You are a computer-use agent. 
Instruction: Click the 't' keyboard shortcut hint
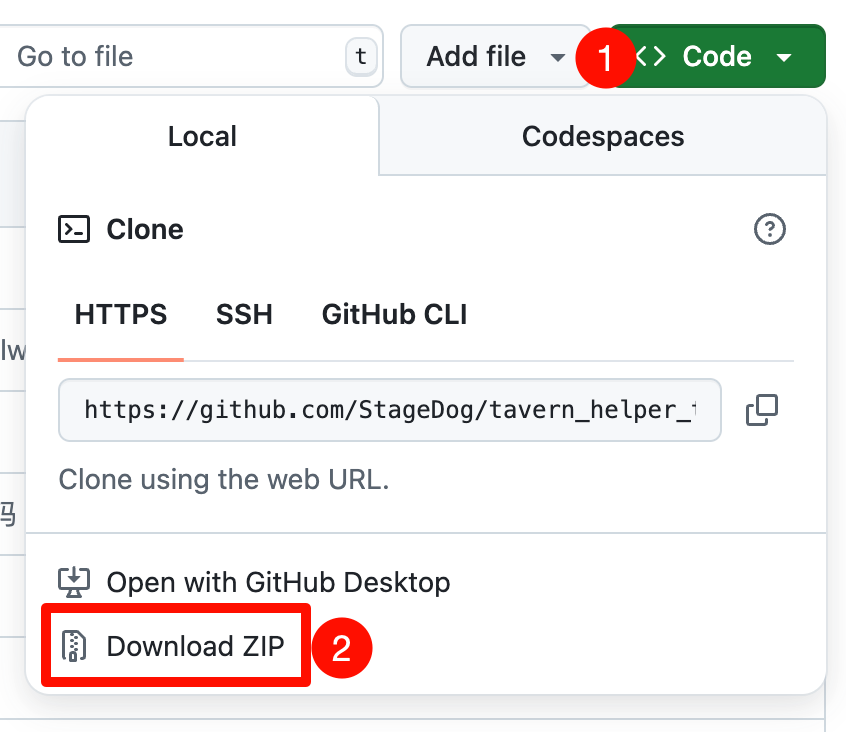click(361, 56)
